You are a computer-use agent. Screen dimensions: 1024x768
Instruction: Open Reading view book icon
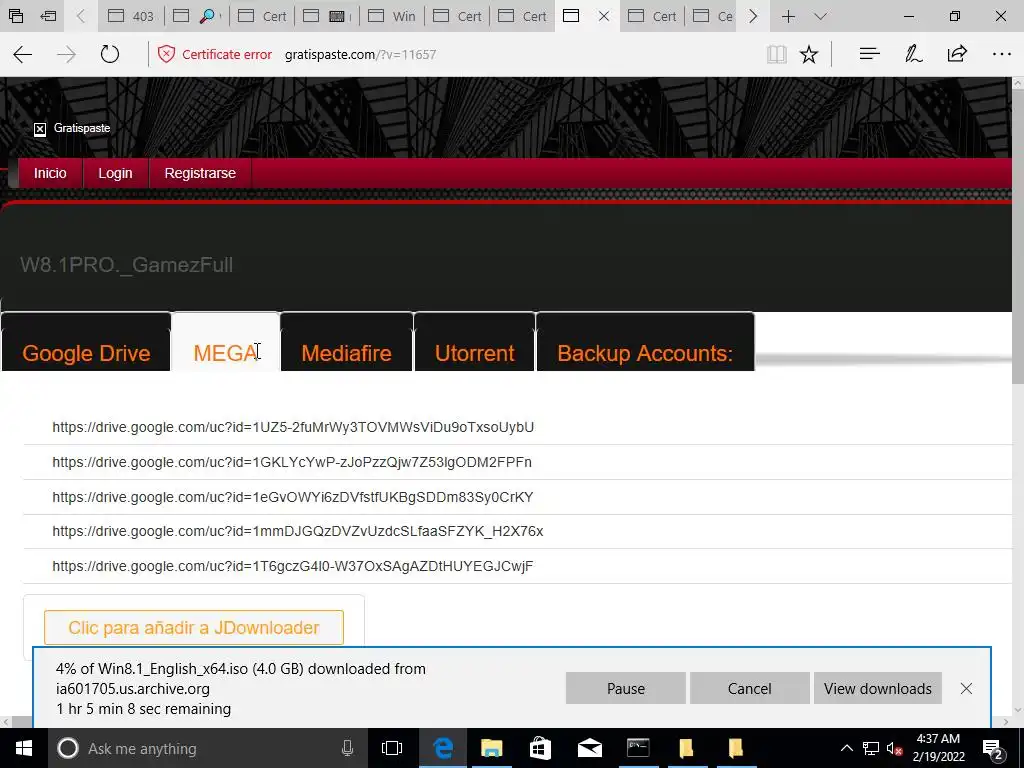776,54
